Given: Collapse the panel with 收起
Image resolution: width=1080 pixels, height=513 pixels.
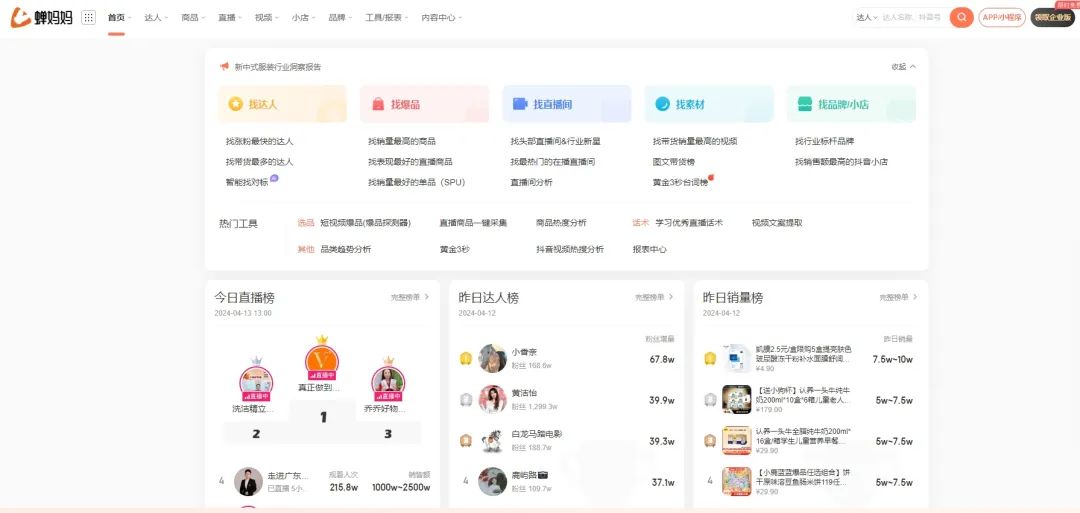Looking at the screenshot, I should [x=904, y=67].
